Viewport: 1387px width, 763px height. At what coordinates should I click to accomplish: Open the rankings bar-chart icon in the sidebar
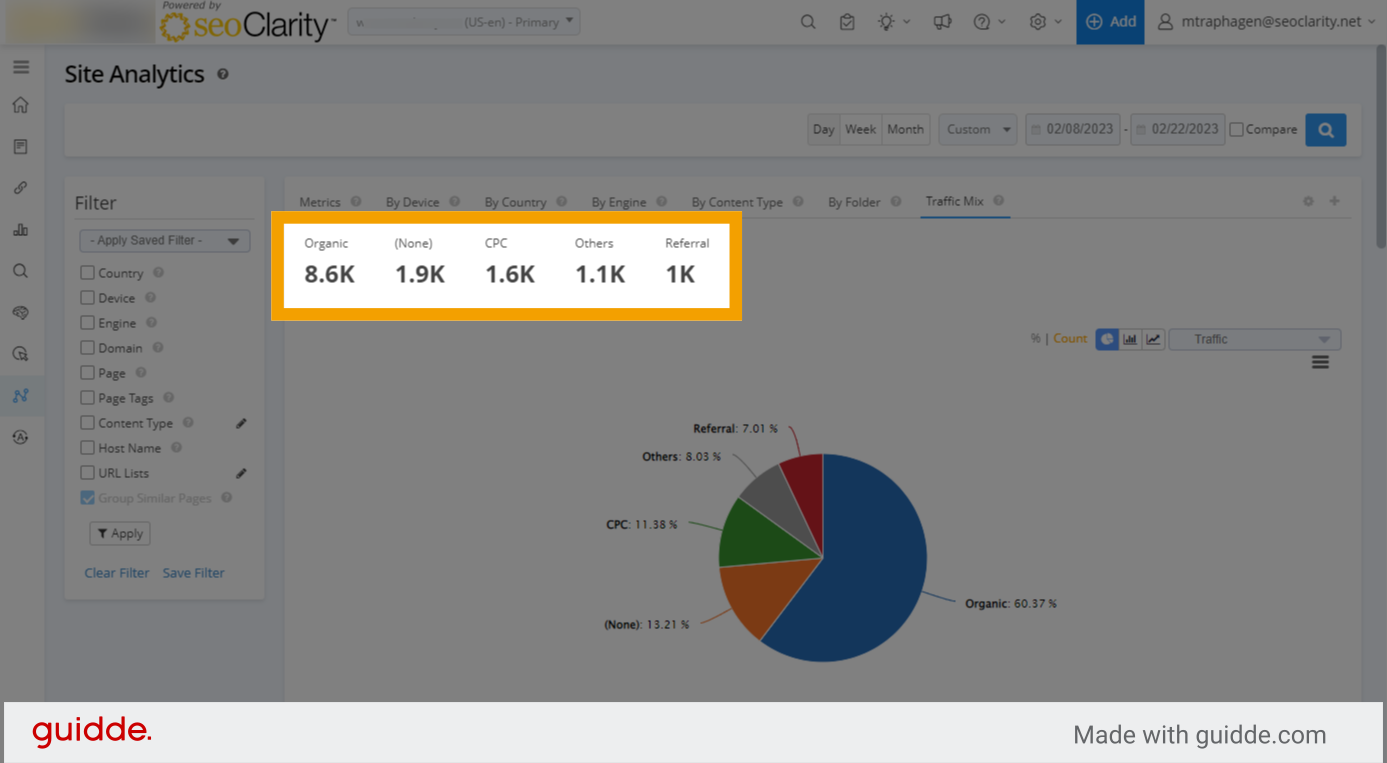[21, 229]
